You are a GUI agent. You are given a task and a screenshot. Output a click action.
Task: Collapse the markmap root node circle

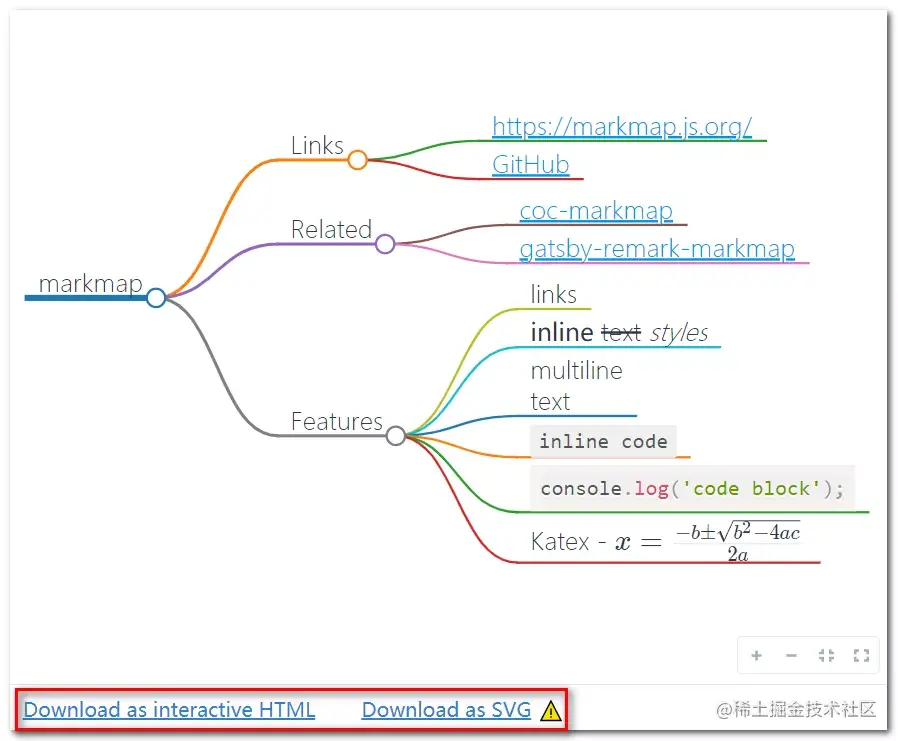[156, 298]
